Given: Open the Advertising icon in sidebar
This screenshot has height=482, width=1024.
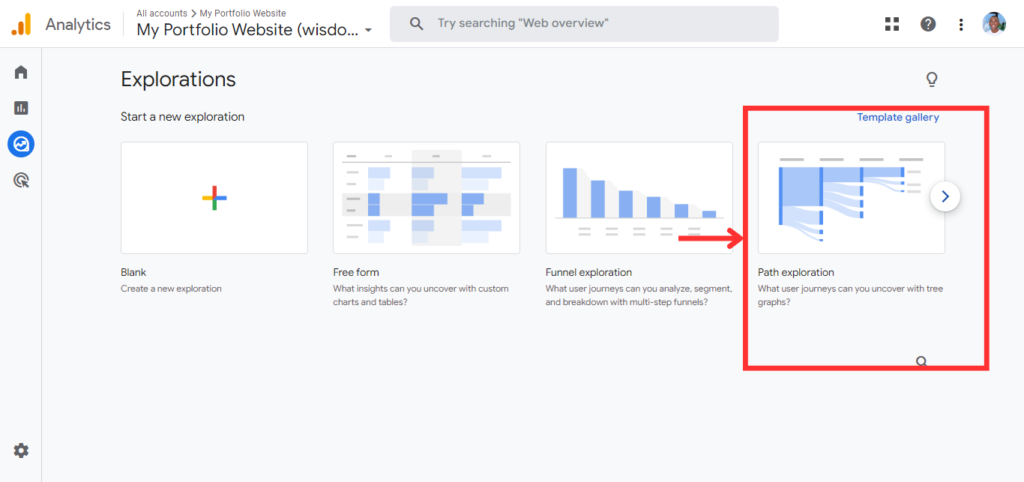Looking at the screenshot, I should [x=21, y=180].
